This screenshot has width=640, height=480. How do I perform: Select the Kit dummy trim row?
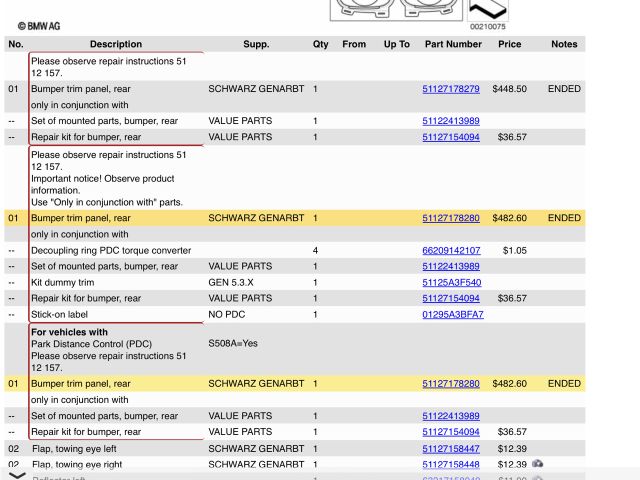[x=66, y=282]
